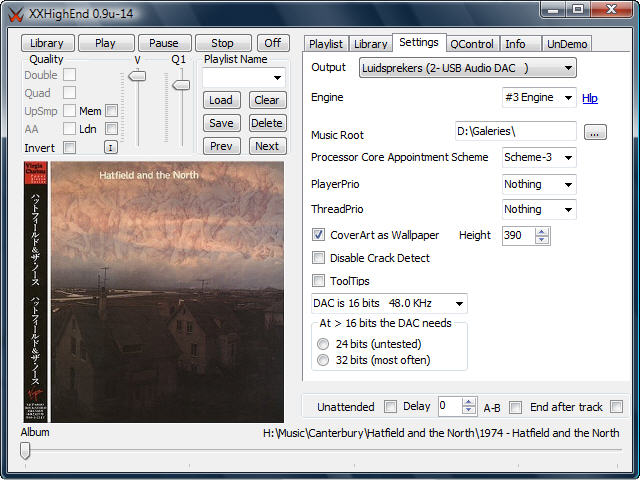
Task: Pause playback with the Pause button
Action: click(x=164, y=43)
